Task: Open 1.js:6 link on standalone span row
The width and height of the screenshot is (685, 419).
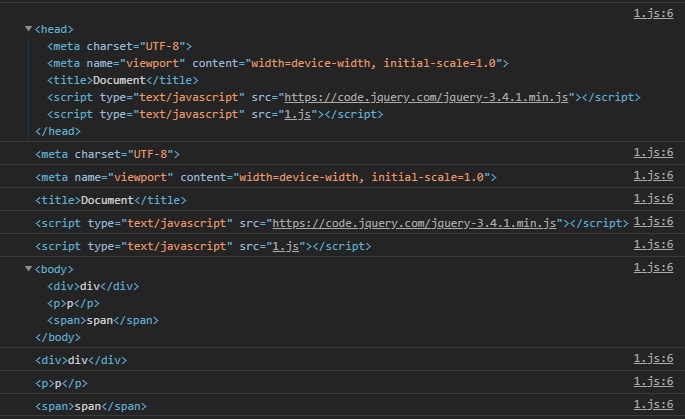Action: click(653, 405)
